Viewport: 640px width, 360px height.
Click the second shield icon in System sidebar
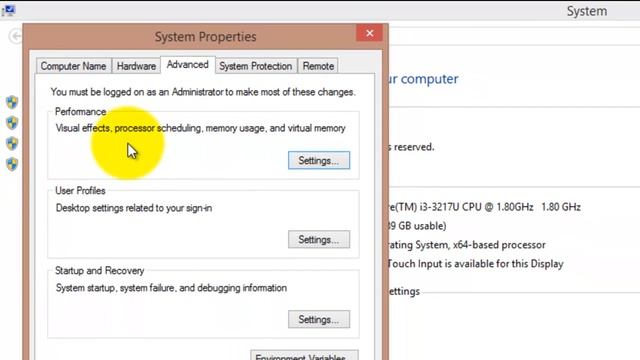(x=12, y=122)
